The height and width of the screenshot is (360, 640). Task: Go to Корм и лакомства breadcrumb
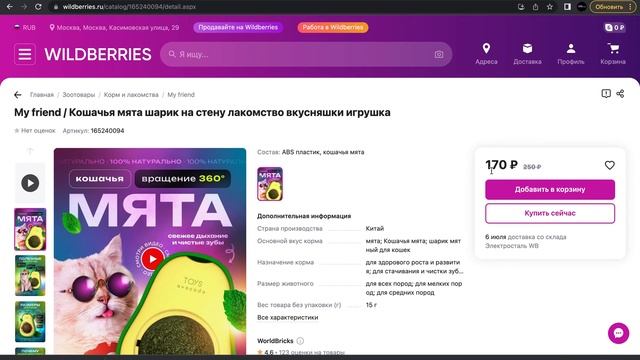[131, 95]
